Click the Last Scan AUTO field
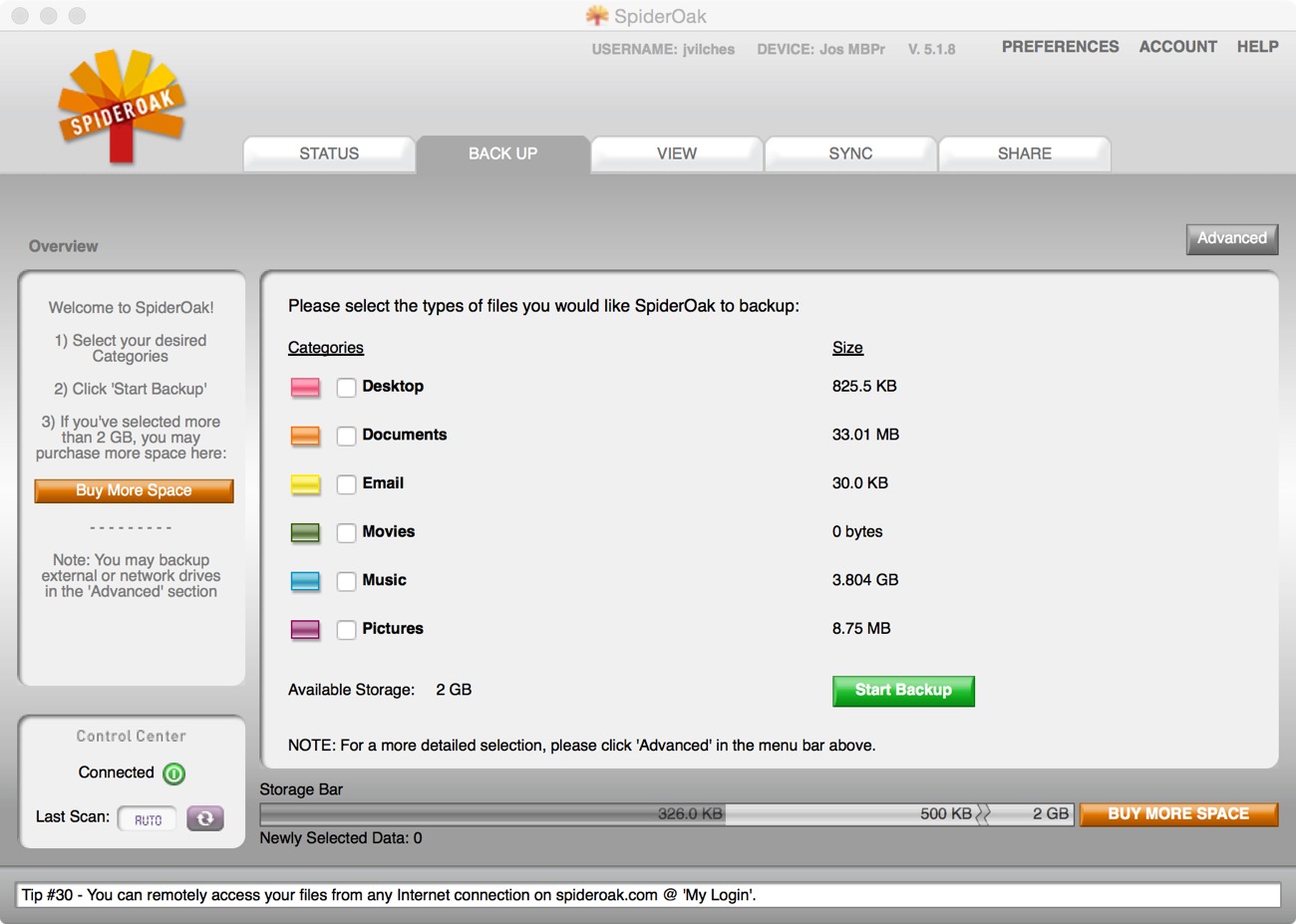The width and height of the screenshot is (1296, 924). pyautogui.click(x=148, y=819)
